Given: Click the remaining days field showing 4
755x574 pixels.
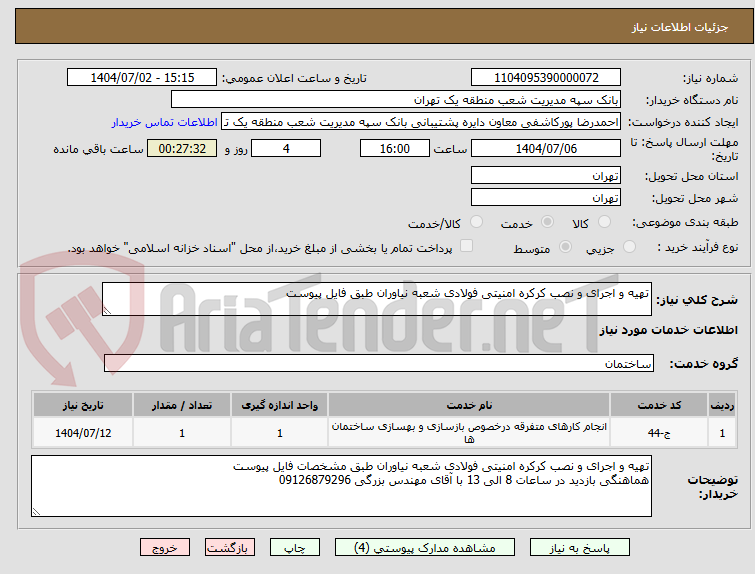Looking at the screenshot, I should click(286, 148).
